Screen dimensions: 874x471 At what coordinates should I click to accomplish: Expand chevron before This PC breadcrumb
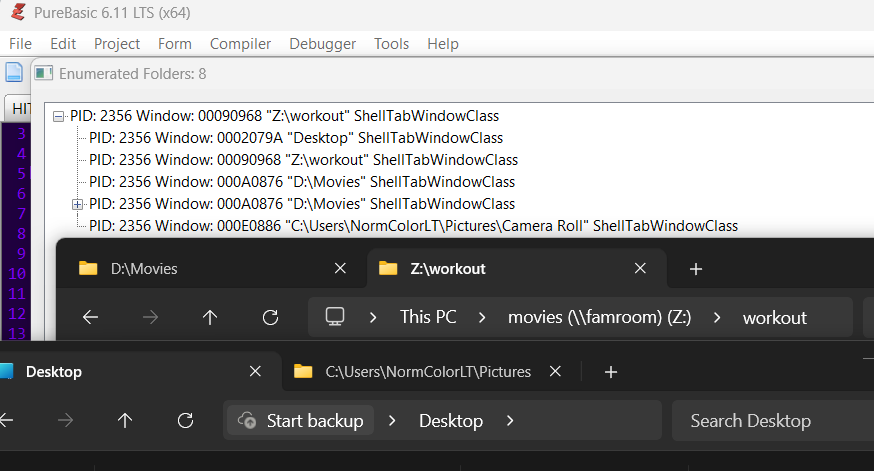(x=373, y=317)
